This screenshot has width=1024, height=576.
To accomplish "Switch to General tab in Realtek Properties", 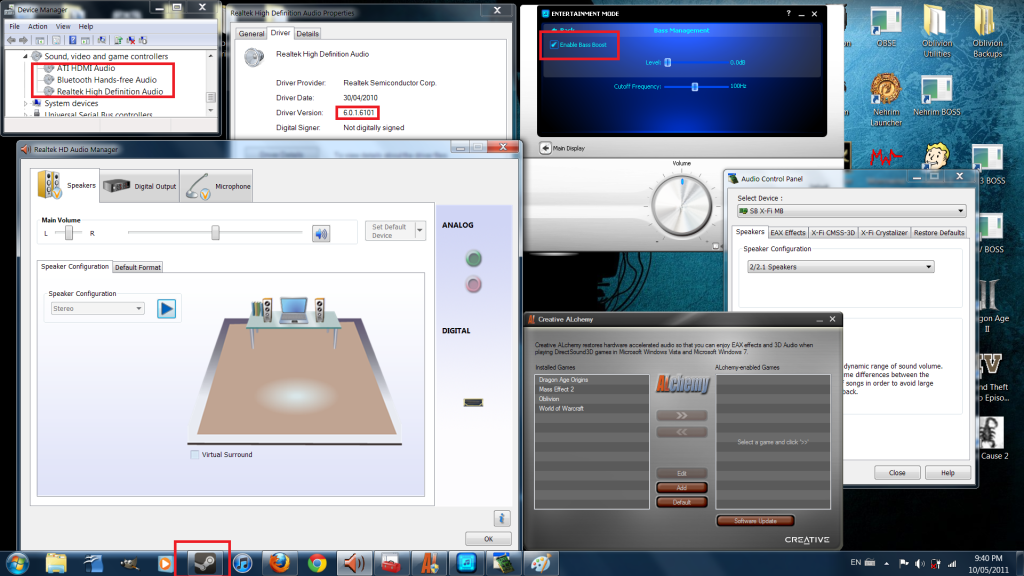I will 251,34.
